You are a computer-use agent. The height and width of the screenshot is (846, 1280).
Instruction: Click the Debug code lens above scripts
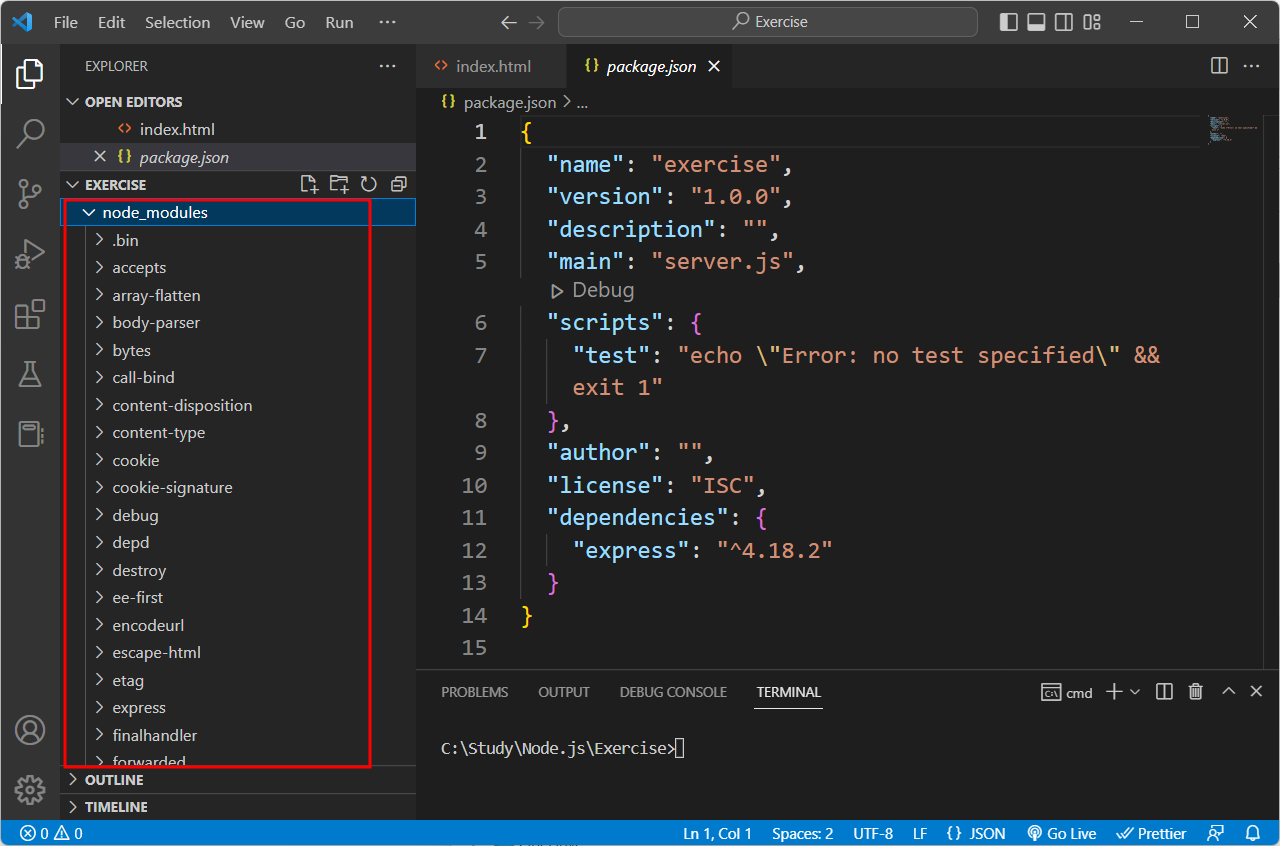click(592, 290)
